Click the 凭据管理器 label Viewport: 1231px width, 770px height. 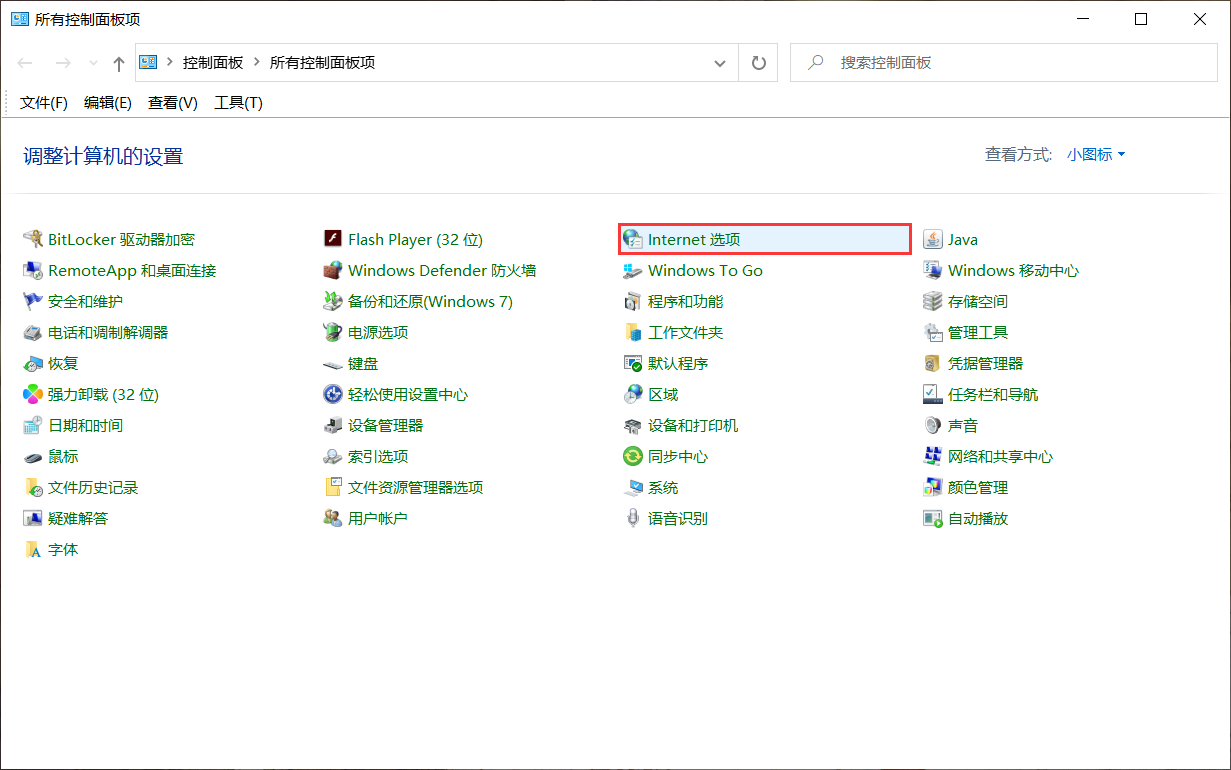[986, 363]
